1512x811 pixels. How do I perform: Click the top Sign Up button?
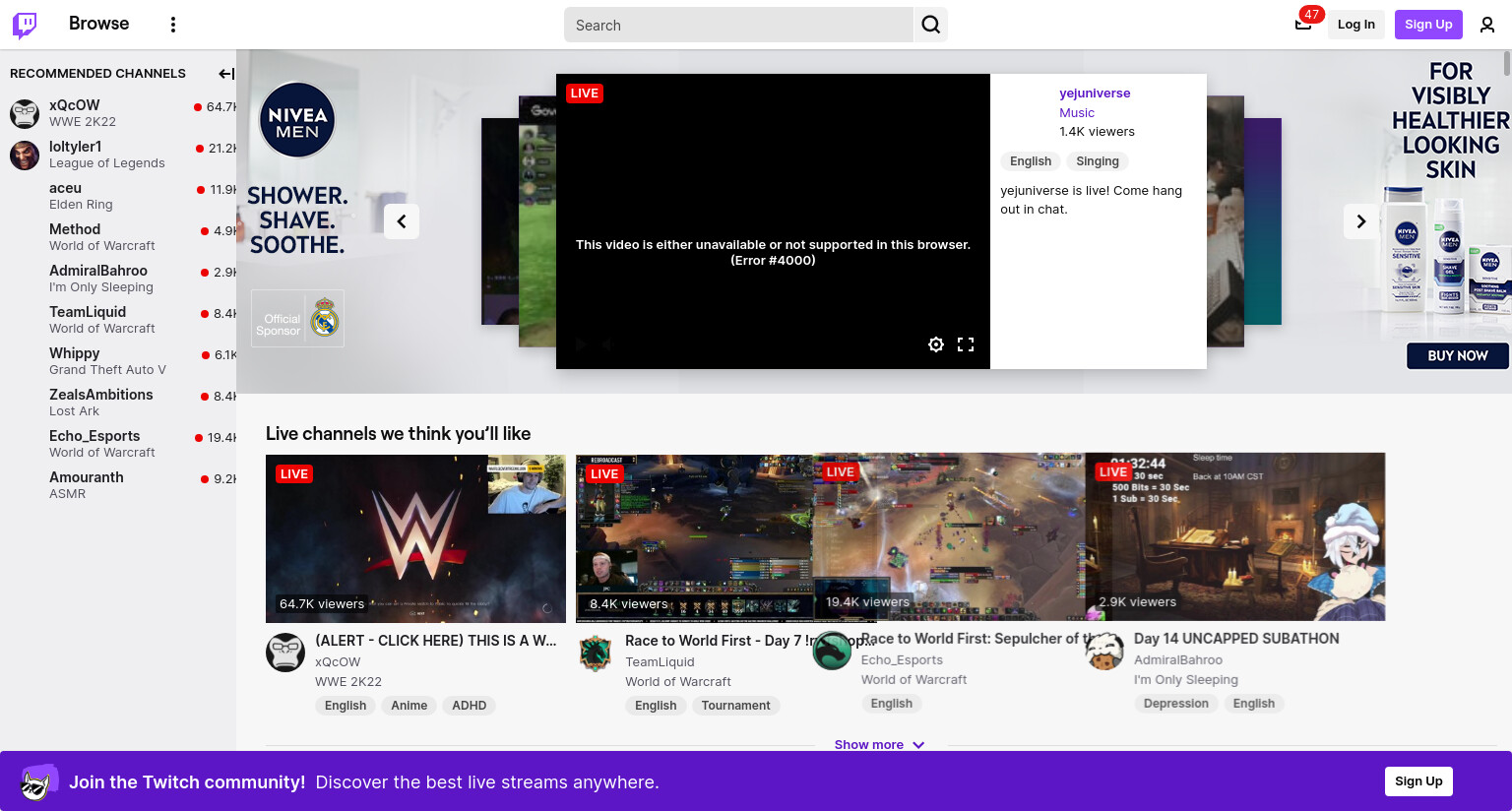1428,25
